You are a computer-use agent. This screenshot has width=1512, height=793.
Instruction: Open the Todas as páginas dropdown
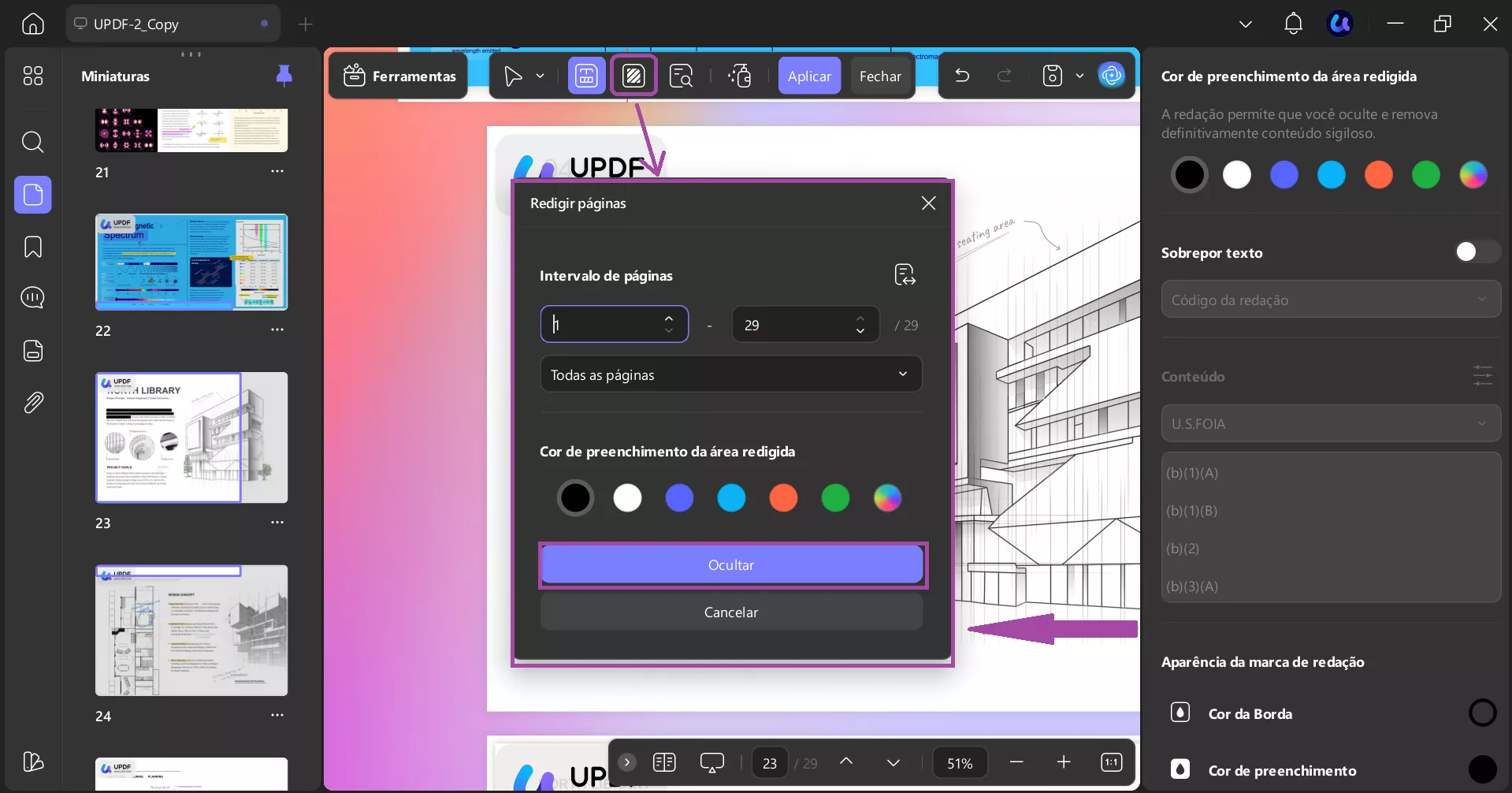click(x=731, y=374)
